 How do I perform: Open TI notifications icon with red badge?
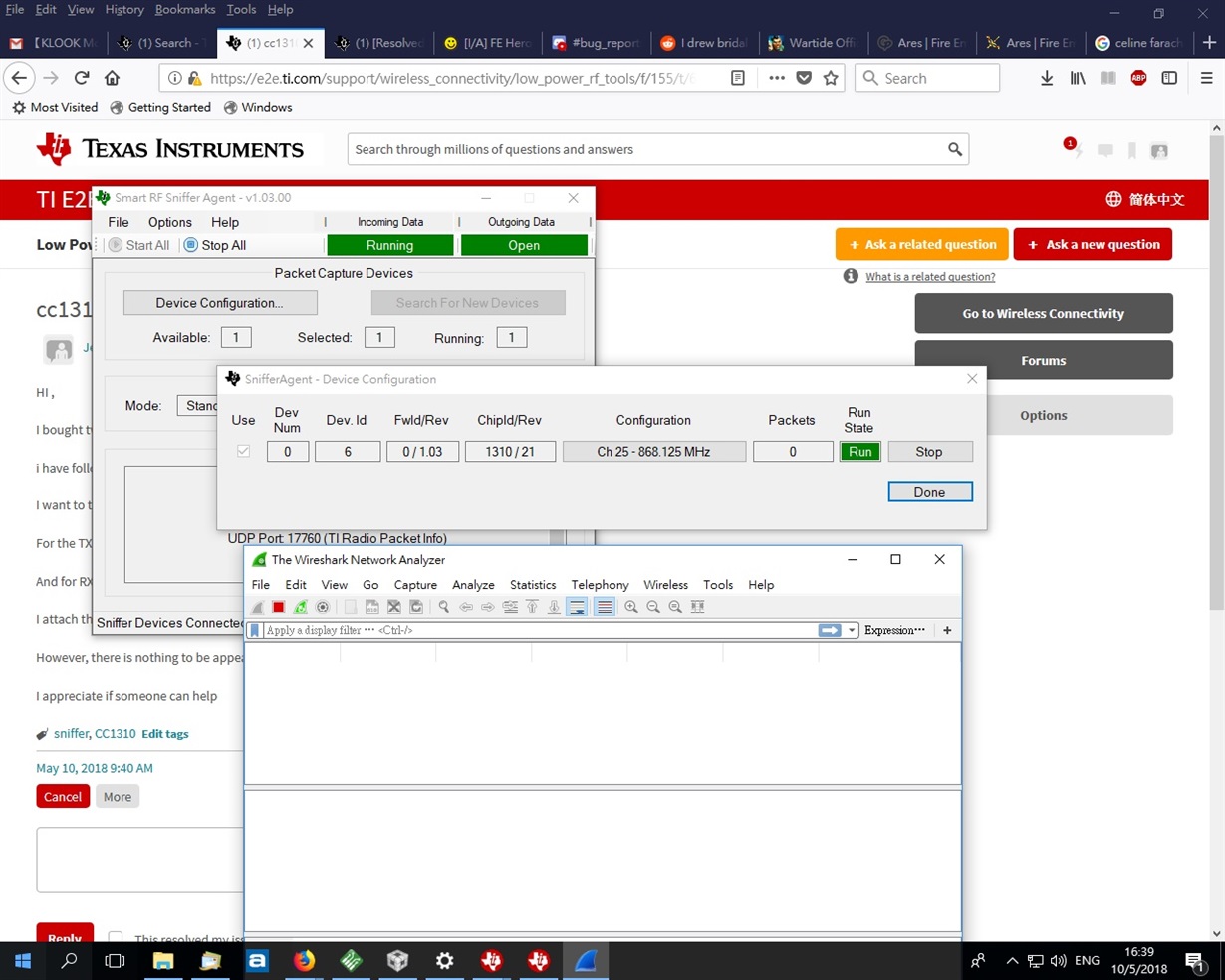tap(1073, 149)
